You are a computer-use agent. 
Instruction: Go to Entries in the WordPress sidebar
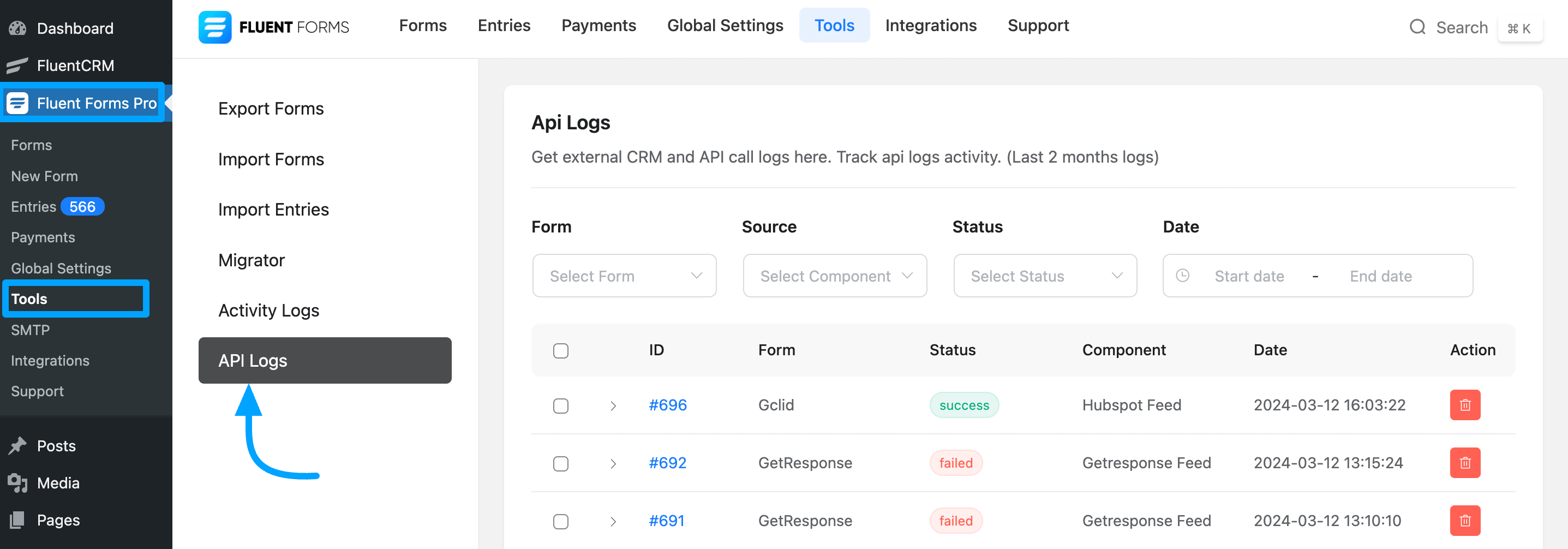coord(33,207)
